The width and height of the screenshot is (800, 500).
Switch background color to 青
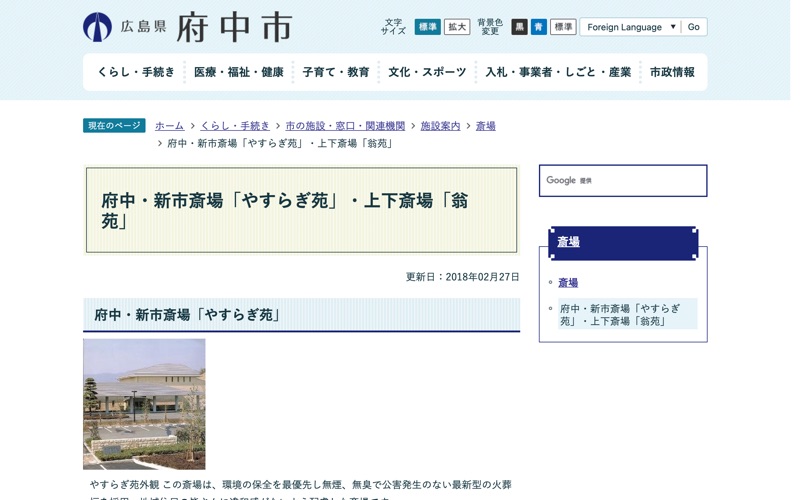[x=539, y=27]
